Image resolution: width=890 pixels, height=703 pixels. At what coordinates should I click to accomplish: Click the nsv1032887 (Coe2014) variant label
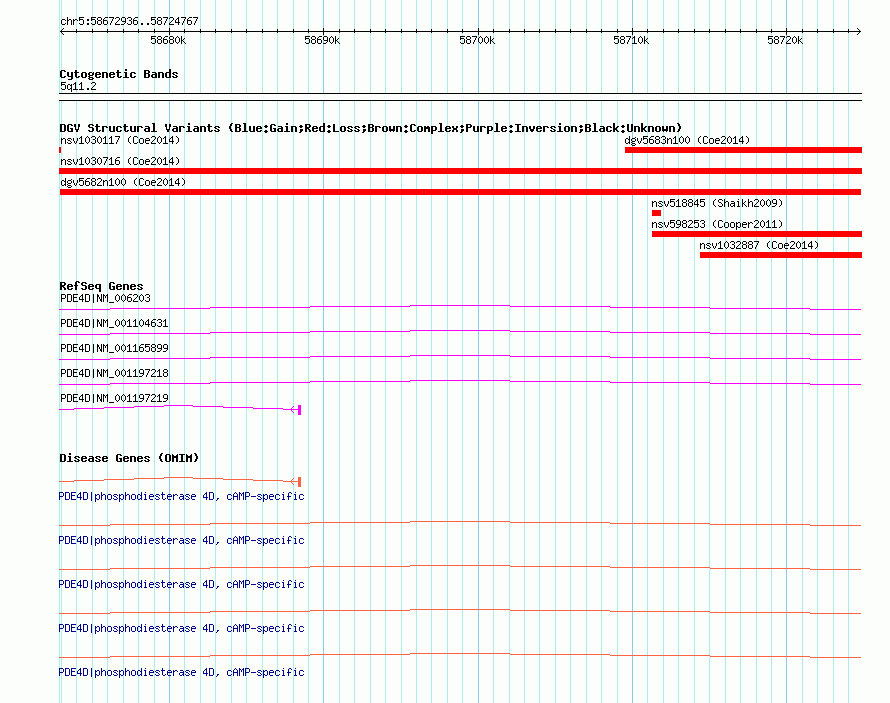click(x=759, y=245)
